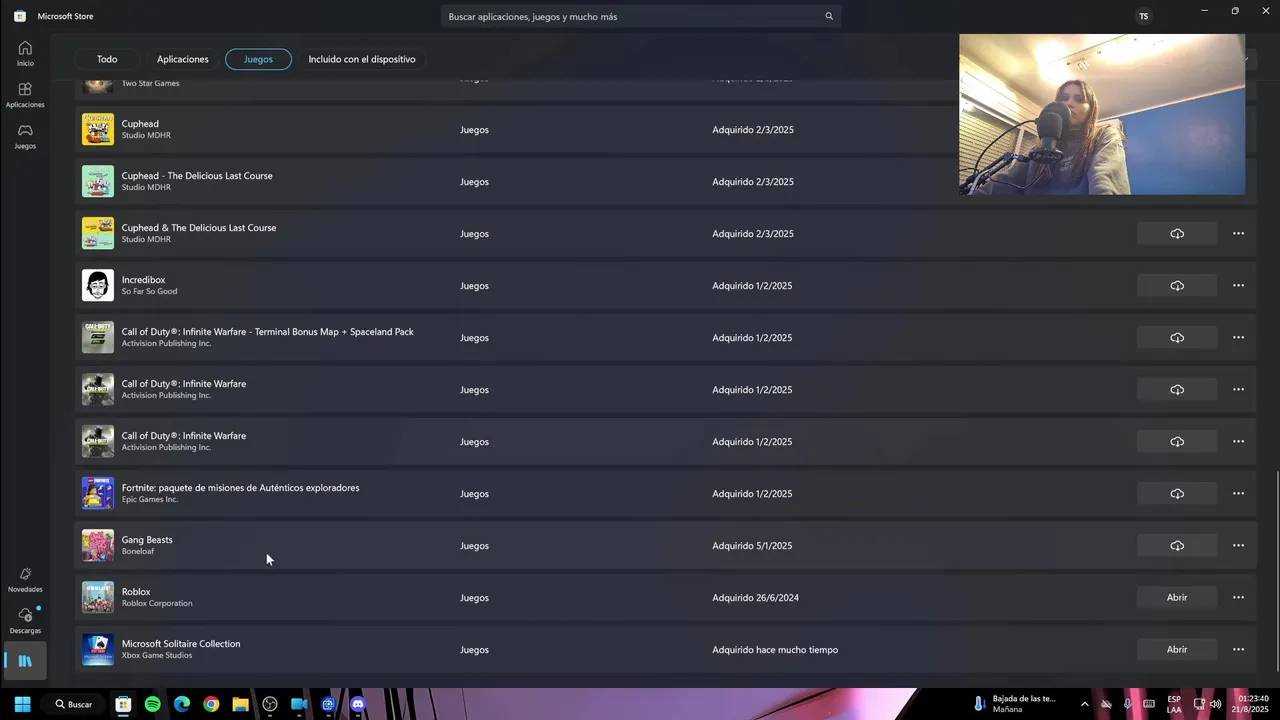Open more options for Microsoft Solitaire Collection
This screenshot has height=720, width=1280.
1238,650
